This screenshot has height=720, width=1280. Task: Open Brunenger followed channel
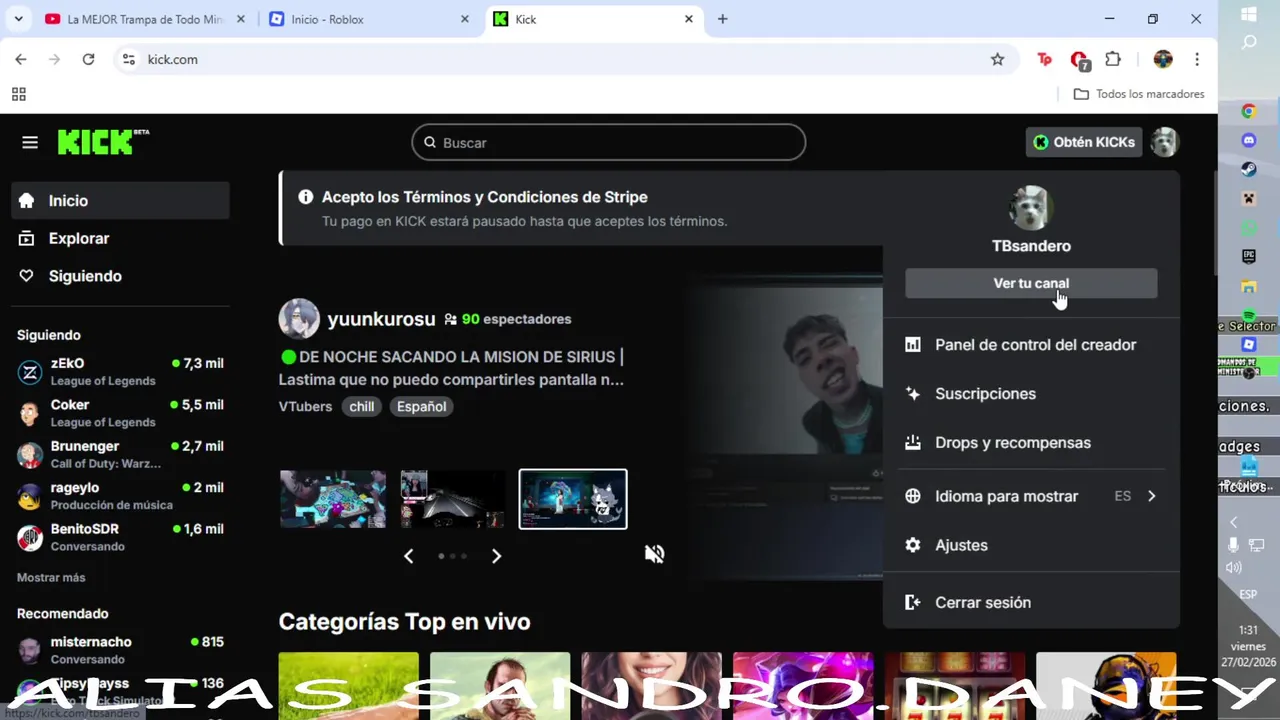120,454
